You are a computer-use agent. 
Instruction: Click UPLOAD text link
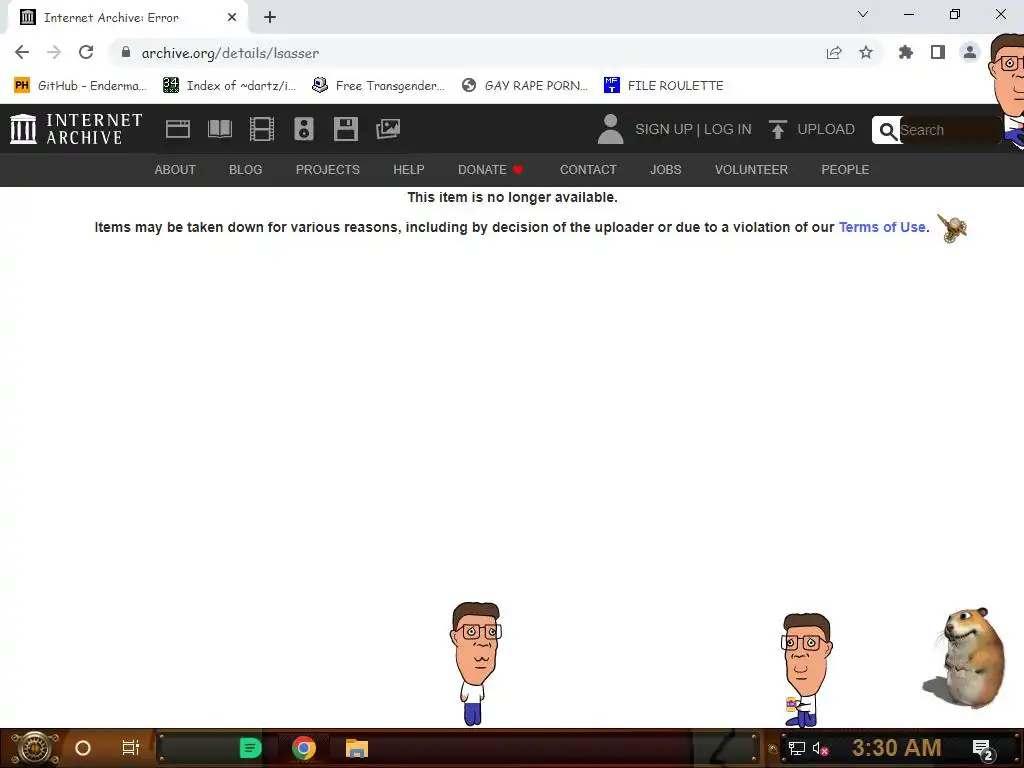point(825,129)
